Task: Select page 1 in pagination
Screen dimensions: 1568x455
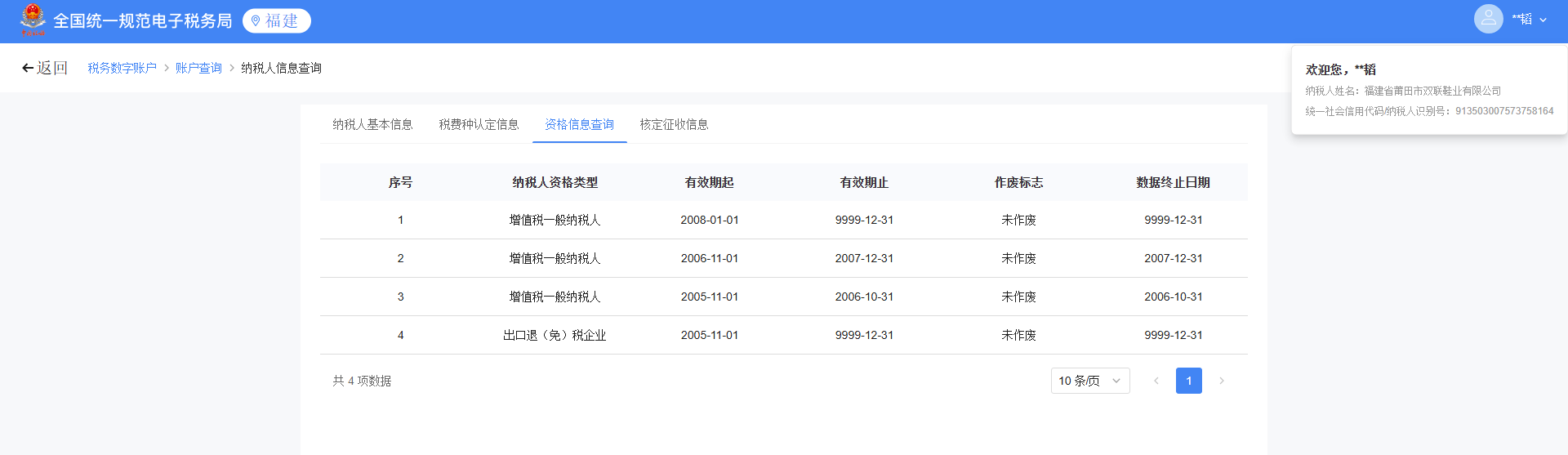Action: (1188, 381)
